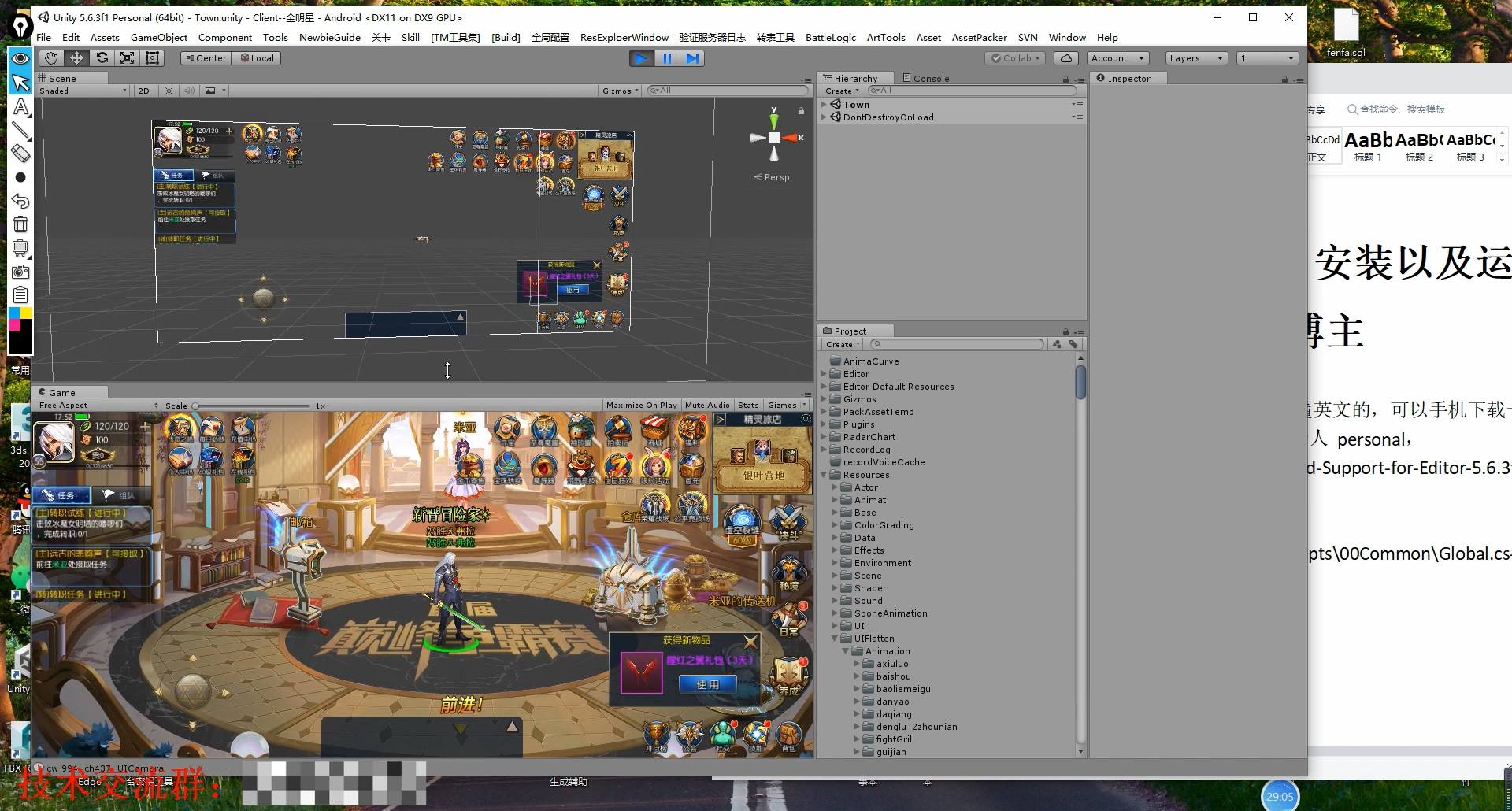The height and width of the screenshot is (811, 1512).
Task: Select the Shader folder in Project
Action: 869,588
